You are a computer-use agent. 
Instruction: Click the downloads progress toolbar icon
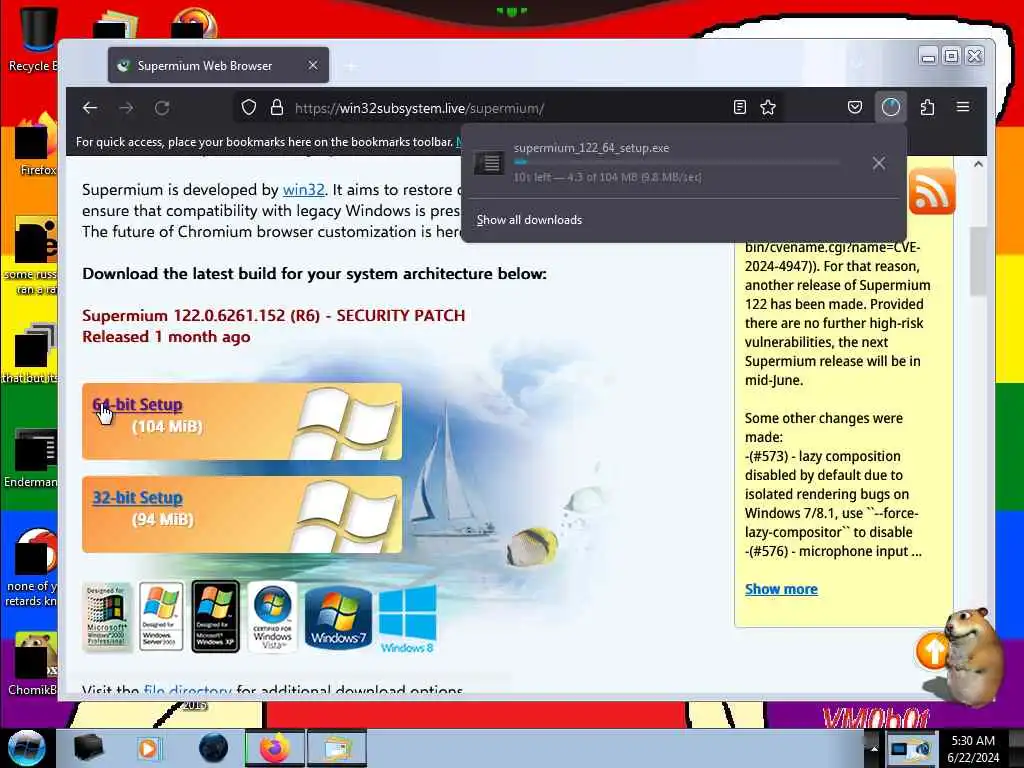coord(891,107)
